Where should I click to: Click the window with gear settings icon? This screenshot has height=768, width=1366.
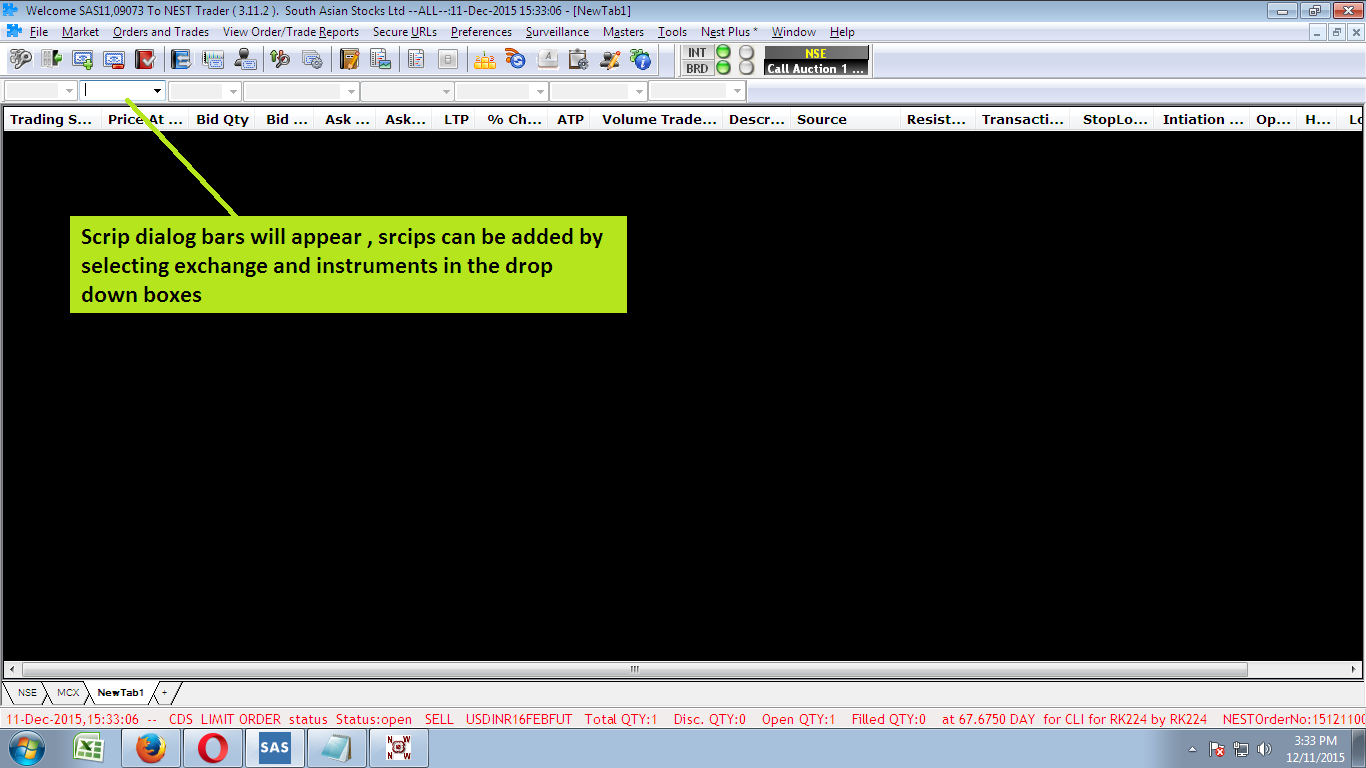pos(313,60)
